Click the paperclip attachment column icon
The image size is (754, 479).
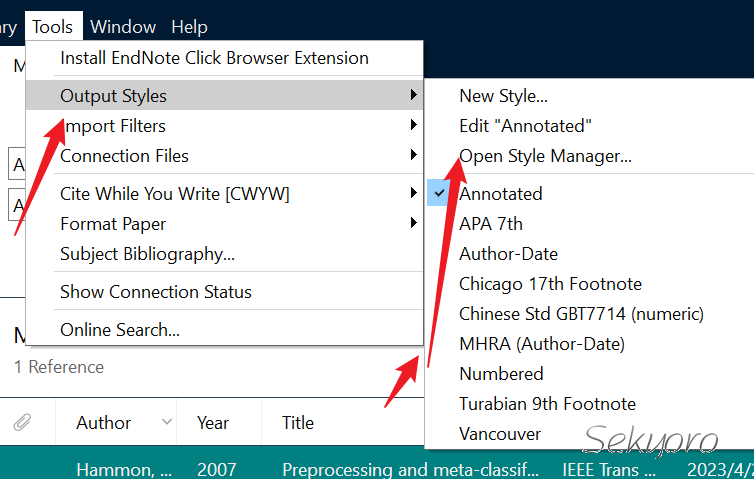pyautogui.click(x=22, y=423)
